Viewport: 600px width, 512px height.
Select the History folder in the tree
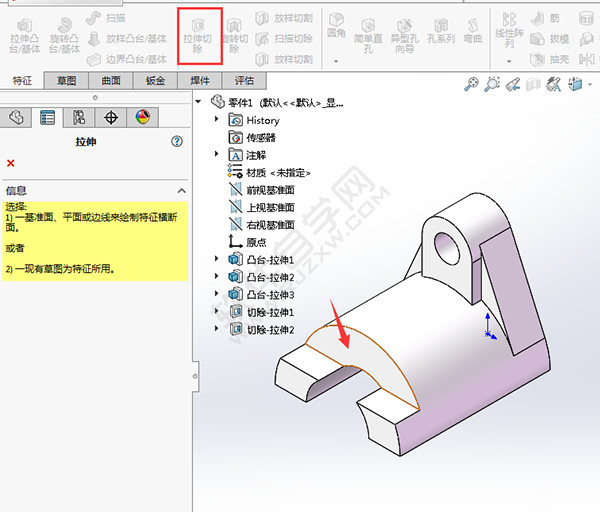254,120
